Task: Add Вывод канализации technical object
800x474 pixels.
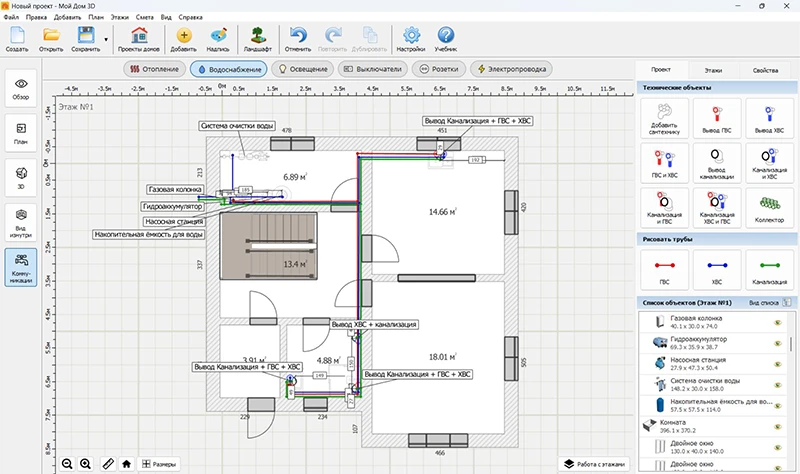Action: tap(717, 163)
